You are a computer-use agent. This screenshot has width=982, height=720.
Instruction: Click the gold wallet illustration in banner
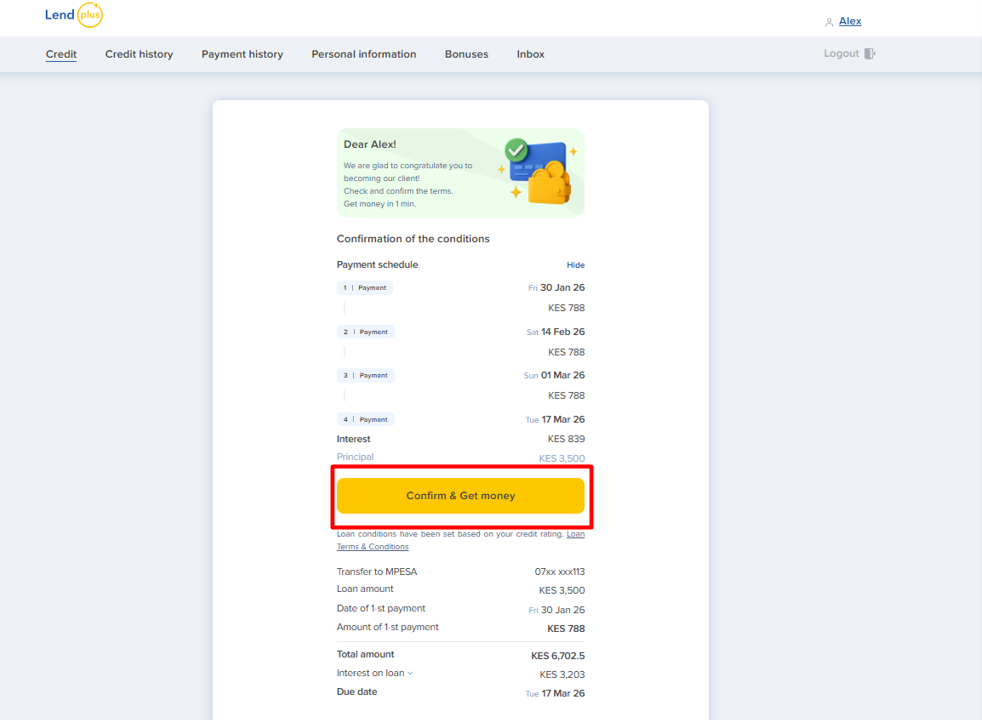pos(550,185)
